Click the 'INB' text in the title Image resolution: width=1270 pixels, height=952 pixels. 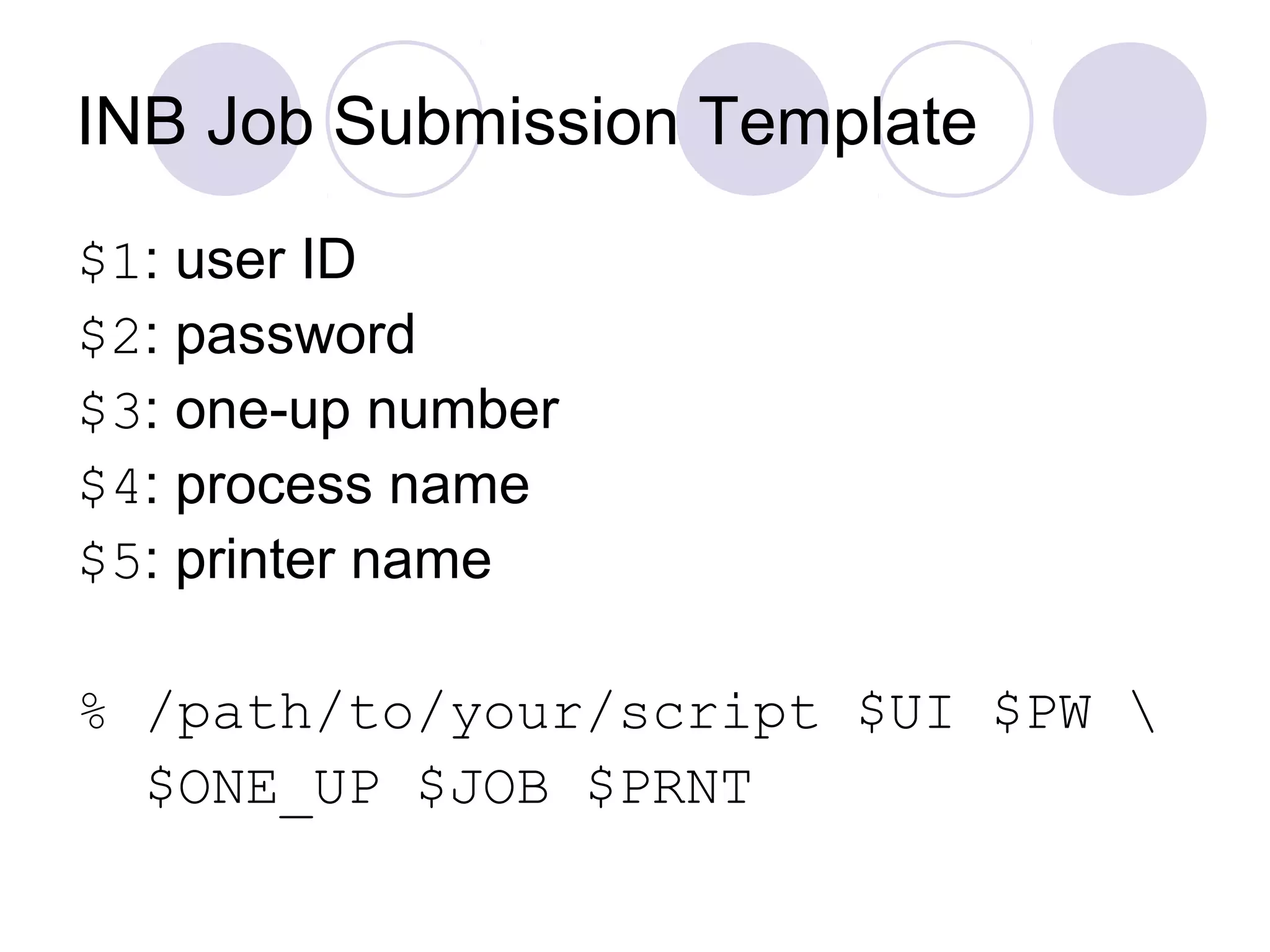131,121
